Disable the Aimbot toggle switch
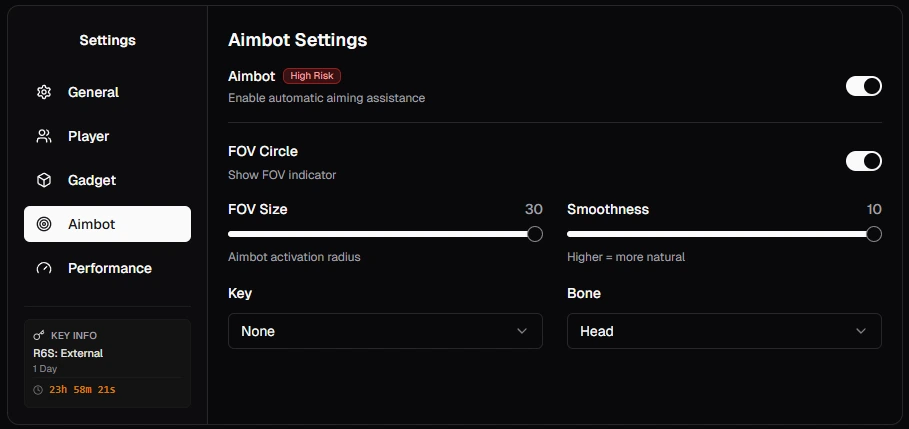This screenshot has height=429, width=909. [863, 86]
